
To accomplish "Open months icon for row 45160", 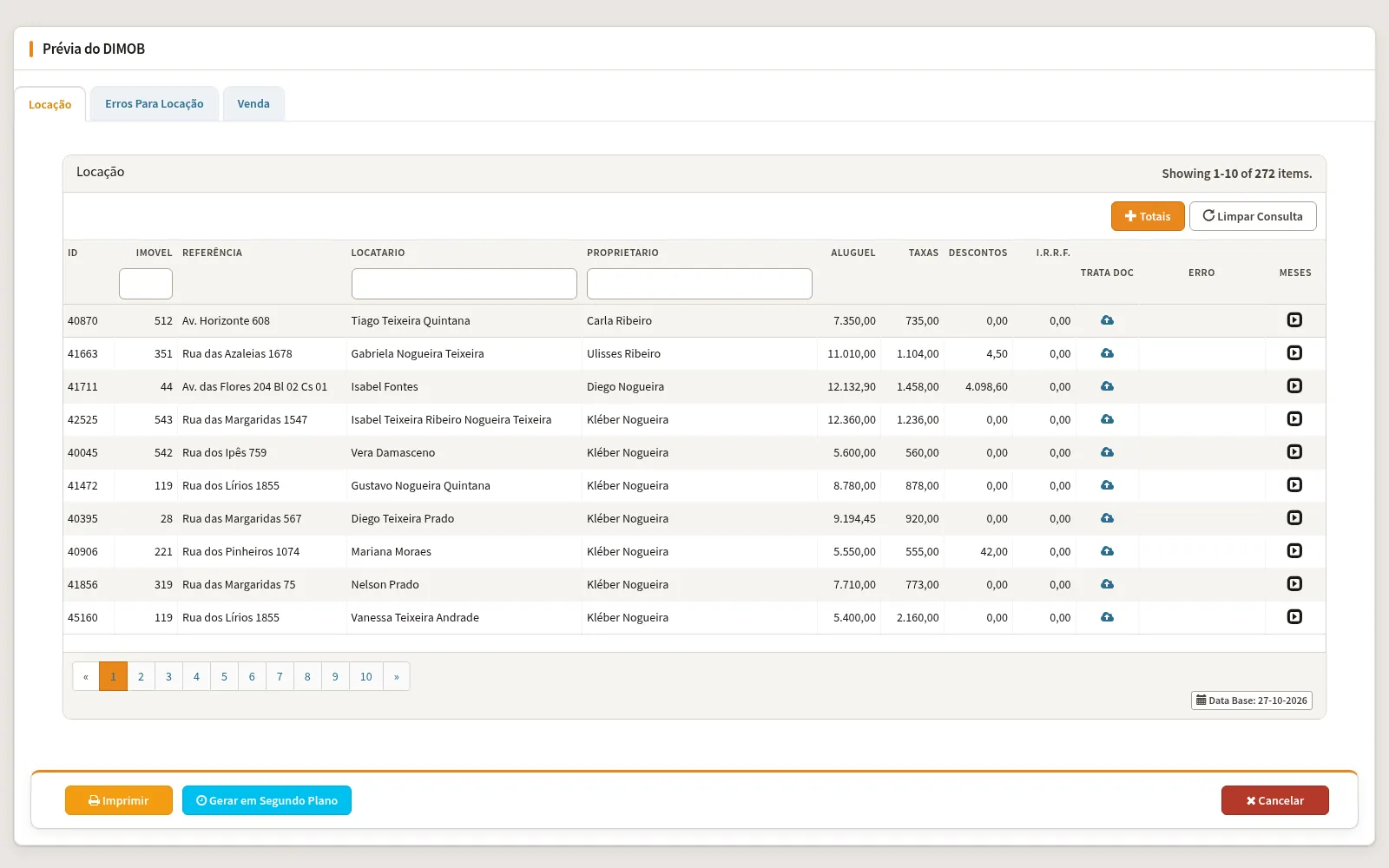I will [x=1294, y=617].
